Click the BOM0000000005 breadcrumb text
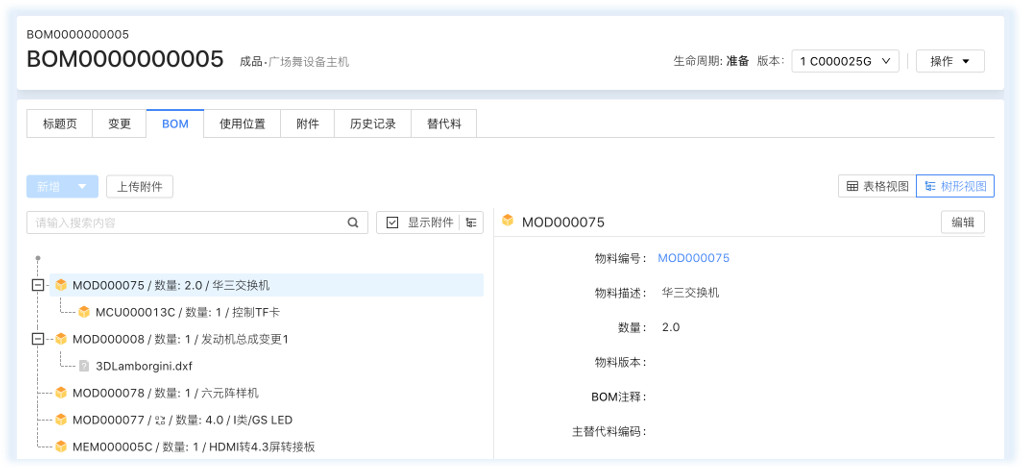This screenshot has height=470, width=1023. [78, 34]
